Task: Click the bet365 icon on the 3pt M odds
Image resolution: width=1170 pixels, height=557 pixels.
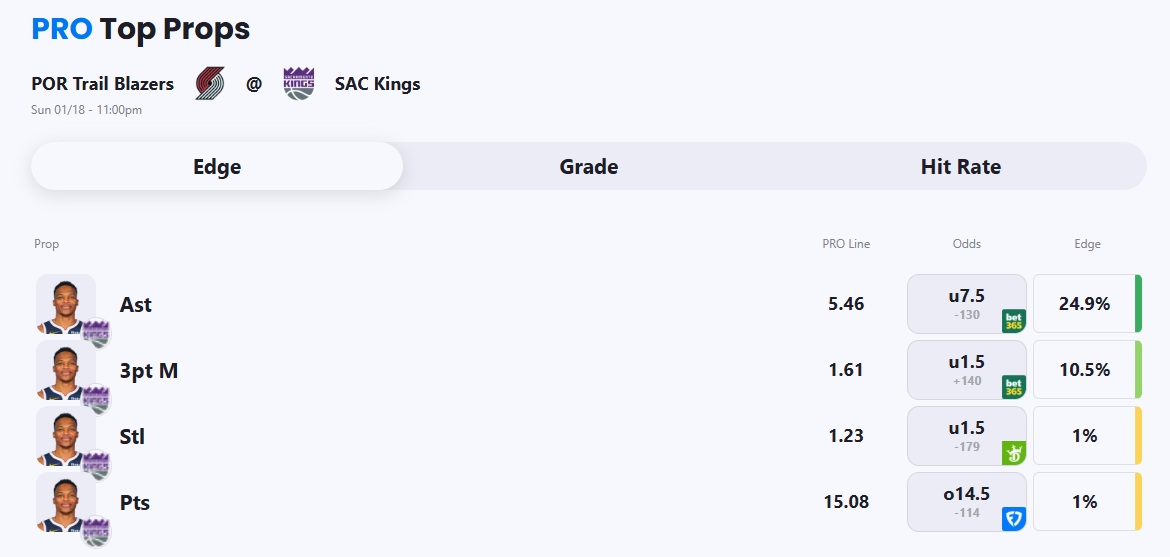Action: click(1014, 387)
